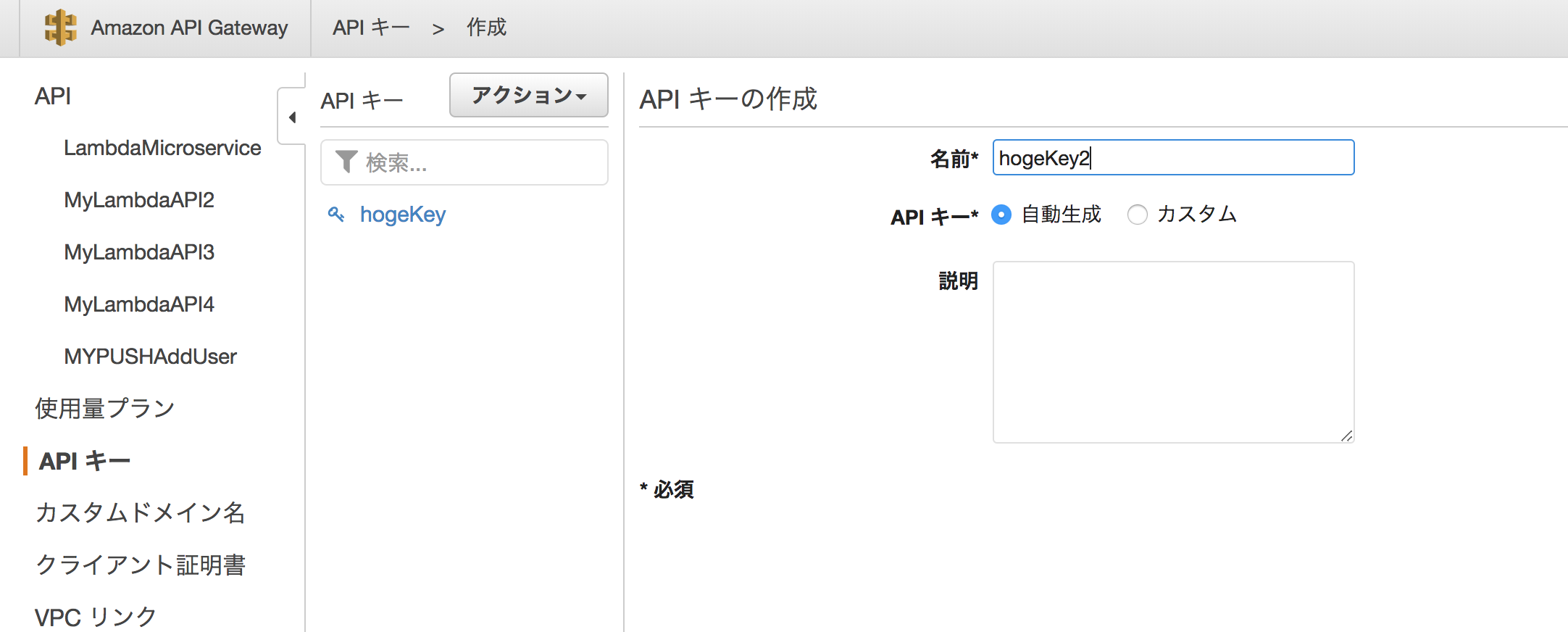This screenshot has width=1568, height=632.
Task: Go to 使用量プラン in sidebar
Action: [x=105, y=409]
